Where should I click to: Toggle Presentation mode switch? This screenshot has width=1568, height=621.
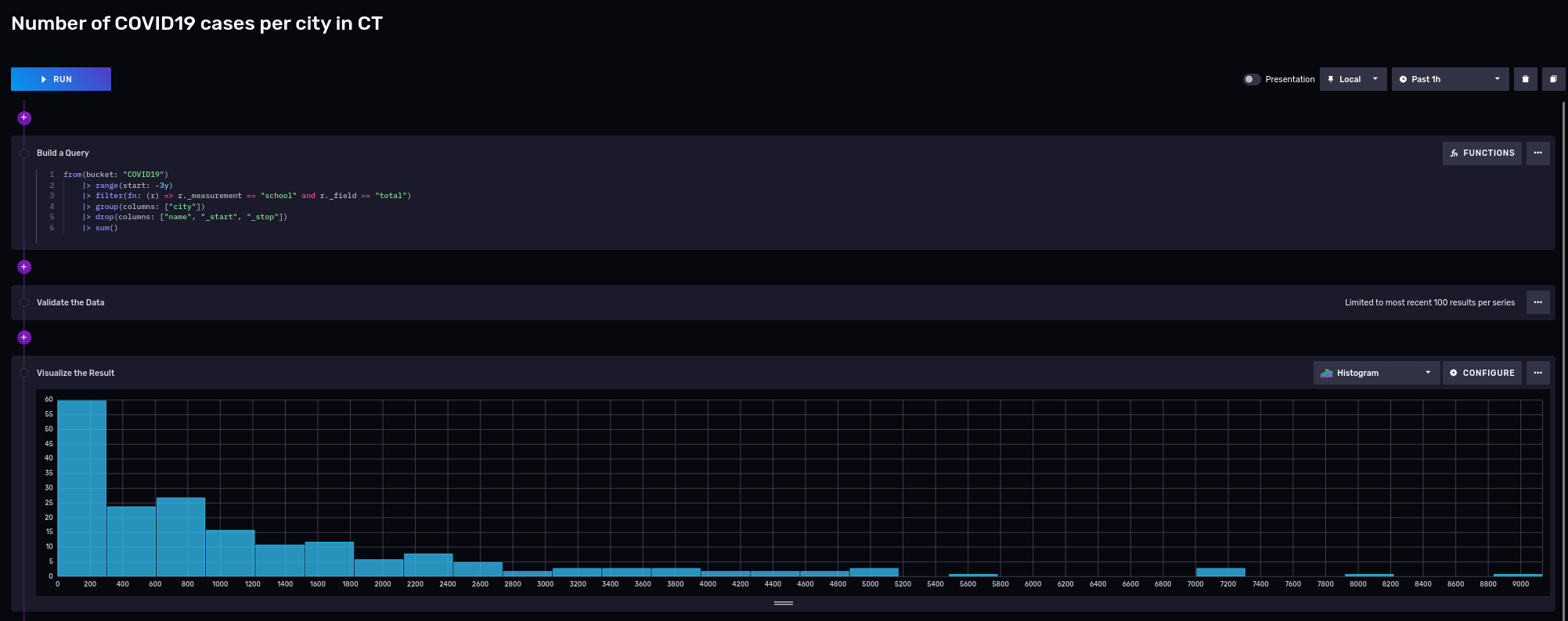[1251, 79]
